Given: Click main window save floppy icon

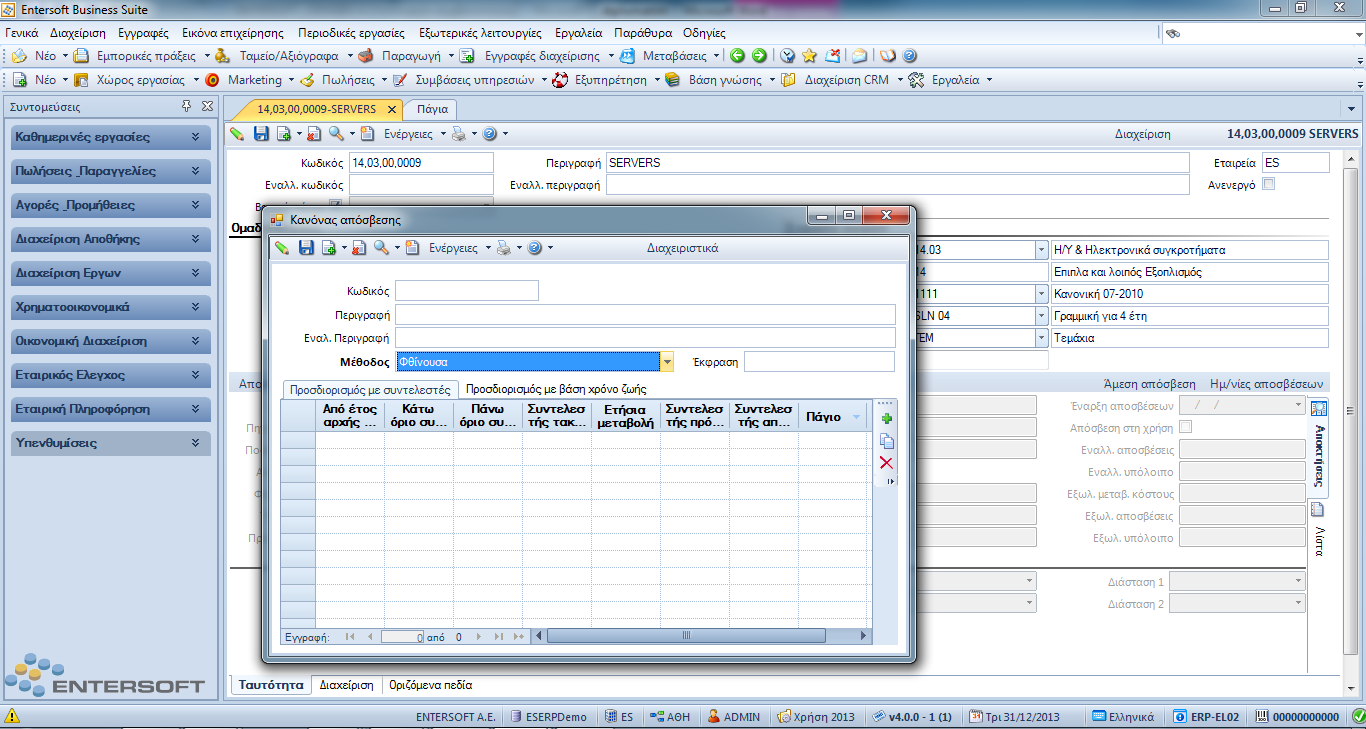Looking at the screenshot, I should pos(261,133).
